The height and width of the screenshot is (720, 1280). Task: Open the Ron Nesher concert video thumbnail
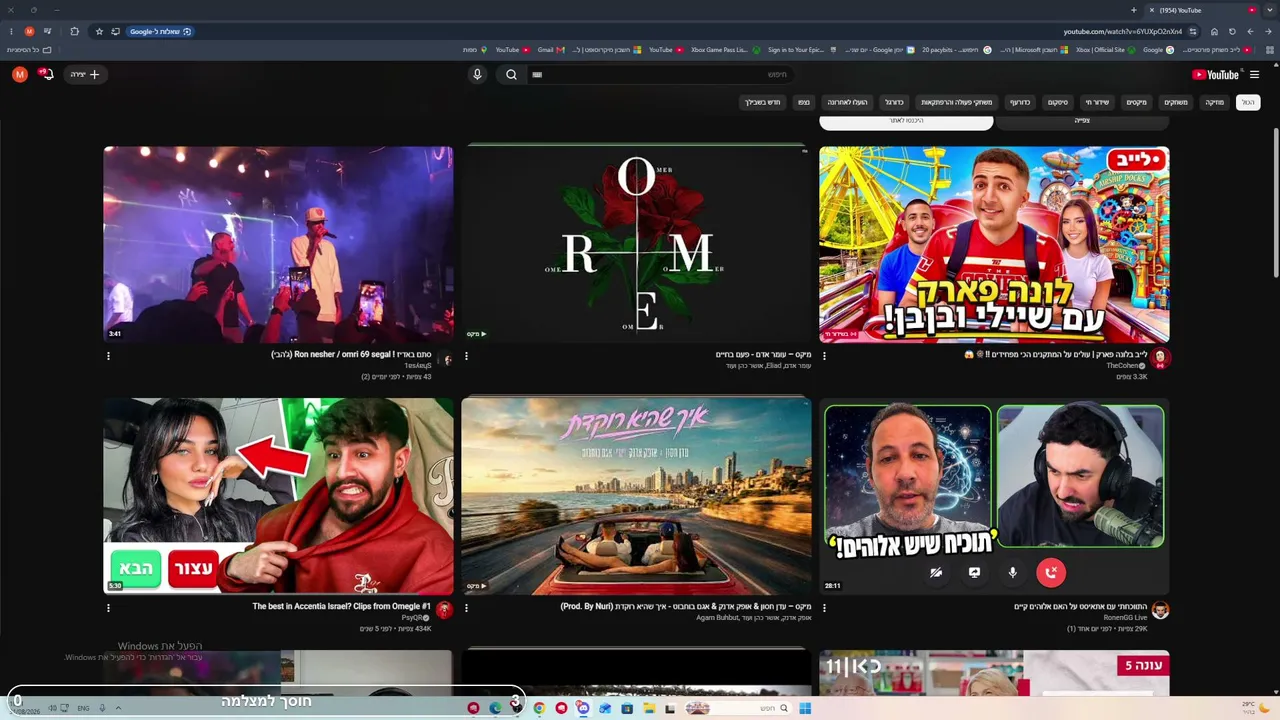278,244
